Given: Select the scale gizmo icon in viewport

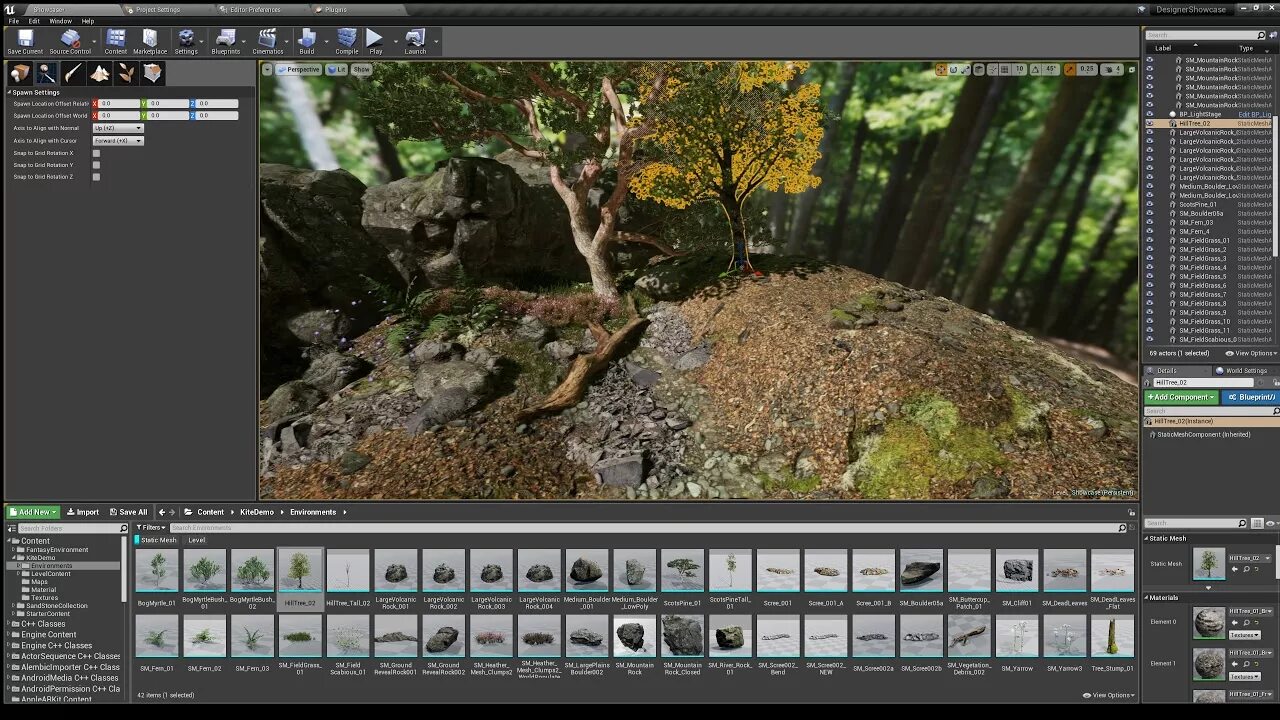Looking at the screenshot, I should [x=965, y=69].
